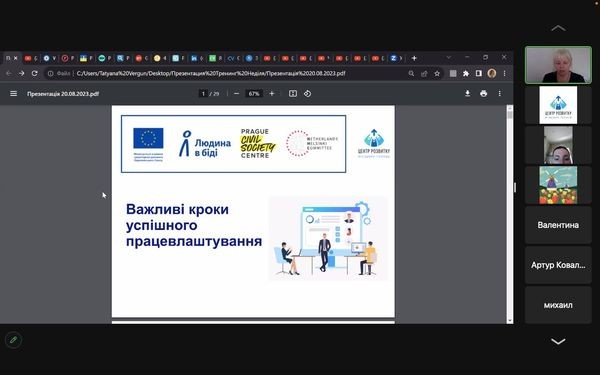Open the PDF viewer more actions menu

click(x=499, y=93)
